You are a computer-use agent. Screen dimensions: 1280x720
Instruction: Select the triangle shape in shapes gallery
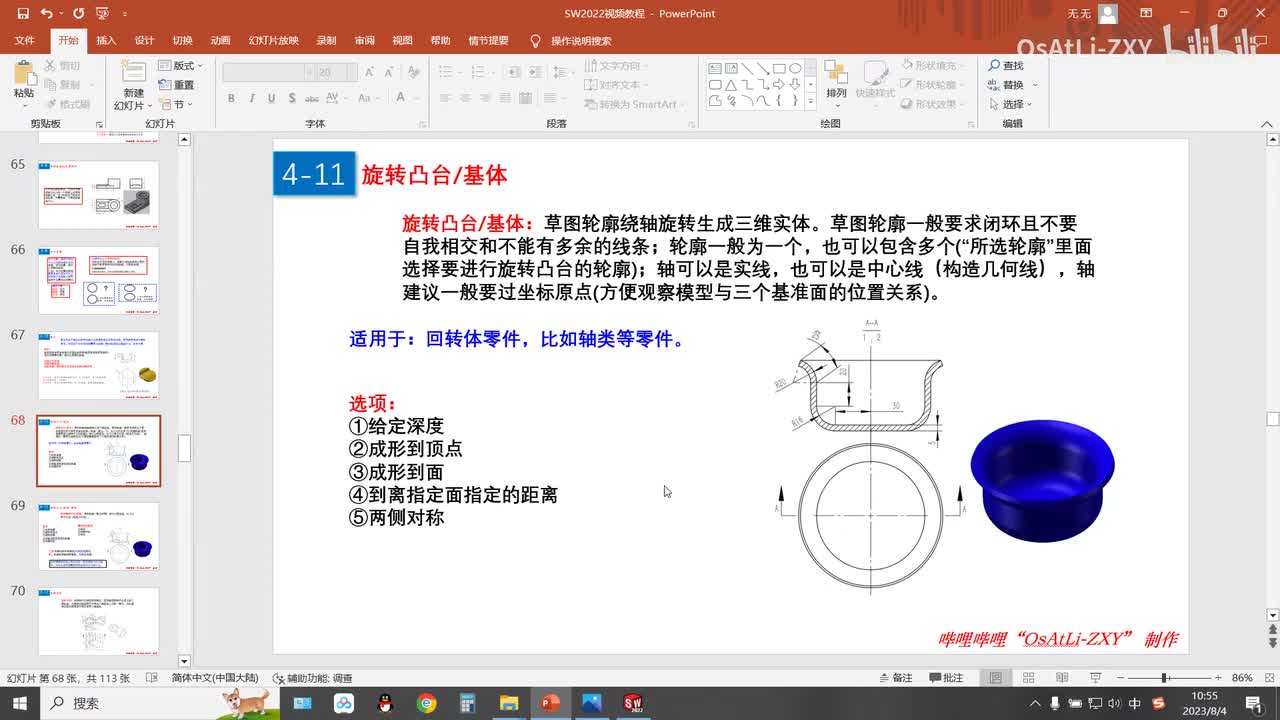point(731,85)
